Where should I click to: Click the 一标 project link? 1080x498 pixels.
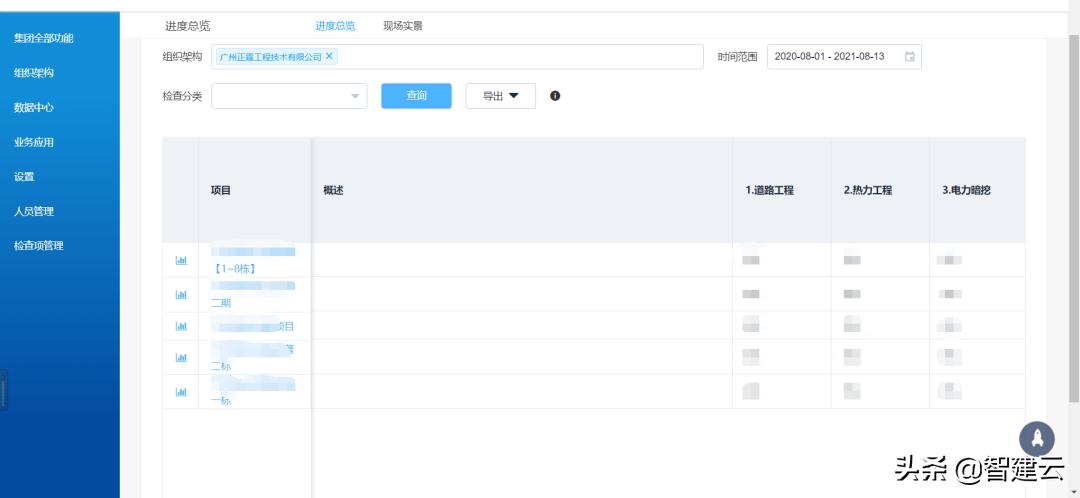(221, 400)
